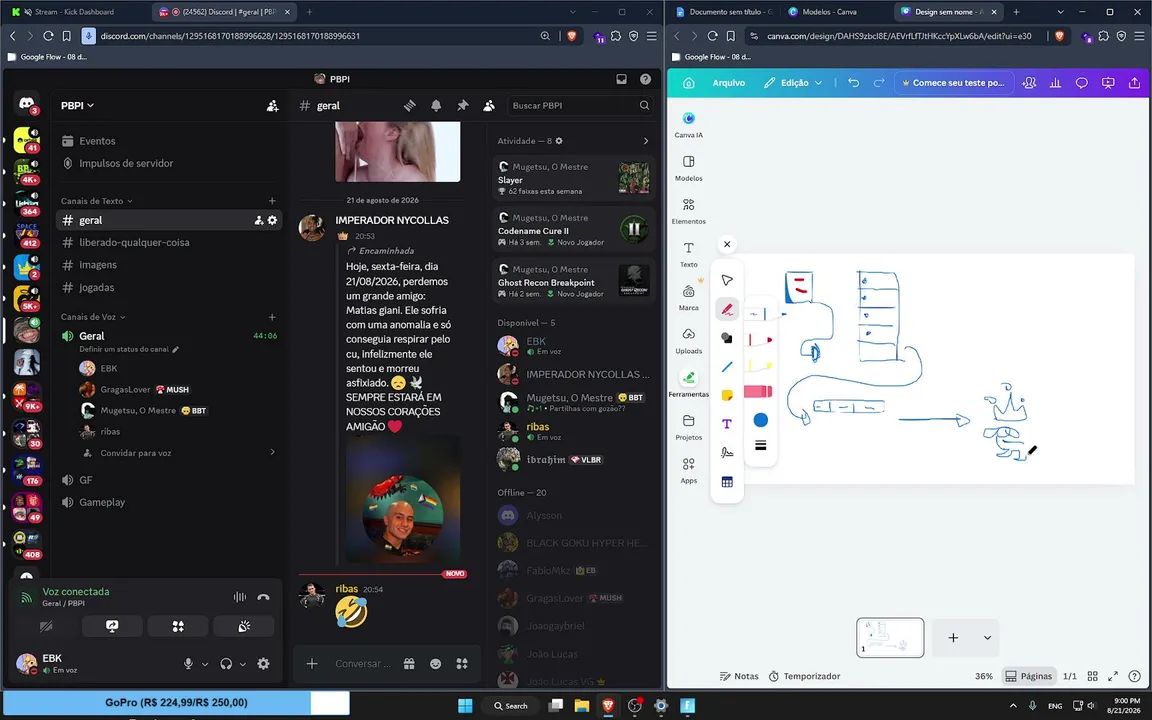Click the Canva share upload icon
The image size is (1152, 720).
pyautogui.click(x=1134, y=83)
